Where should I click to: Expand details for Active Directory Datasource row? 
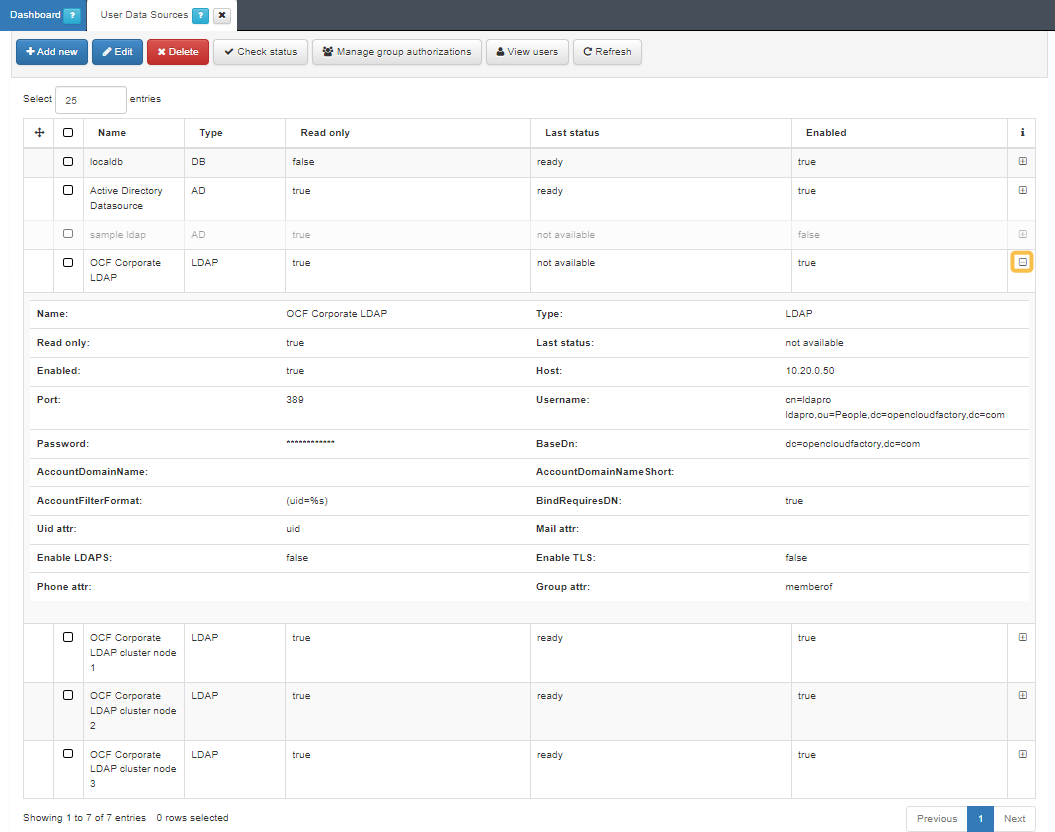pyautogui.click(x=1022, y=190)
